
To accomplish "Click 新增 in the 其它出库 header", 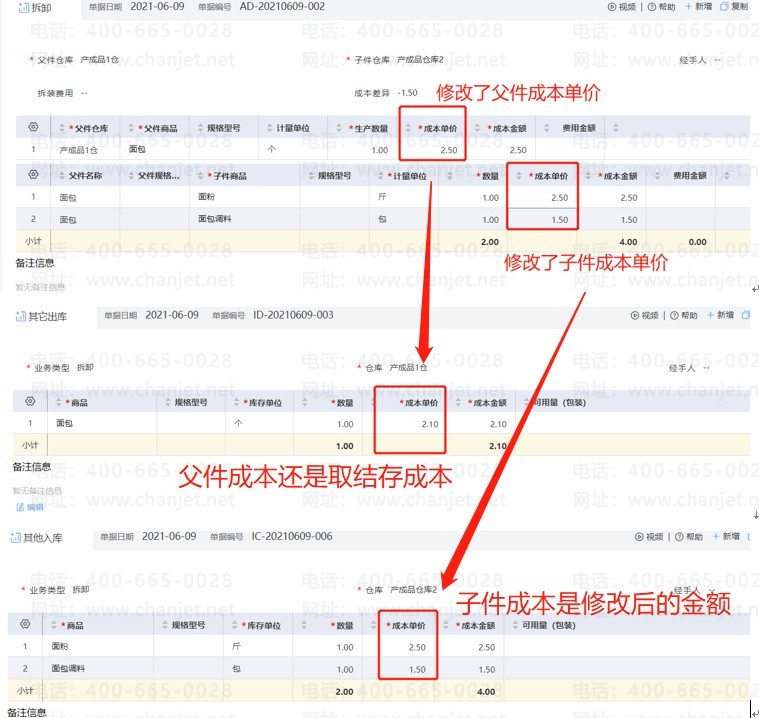I will pos(720,316).
